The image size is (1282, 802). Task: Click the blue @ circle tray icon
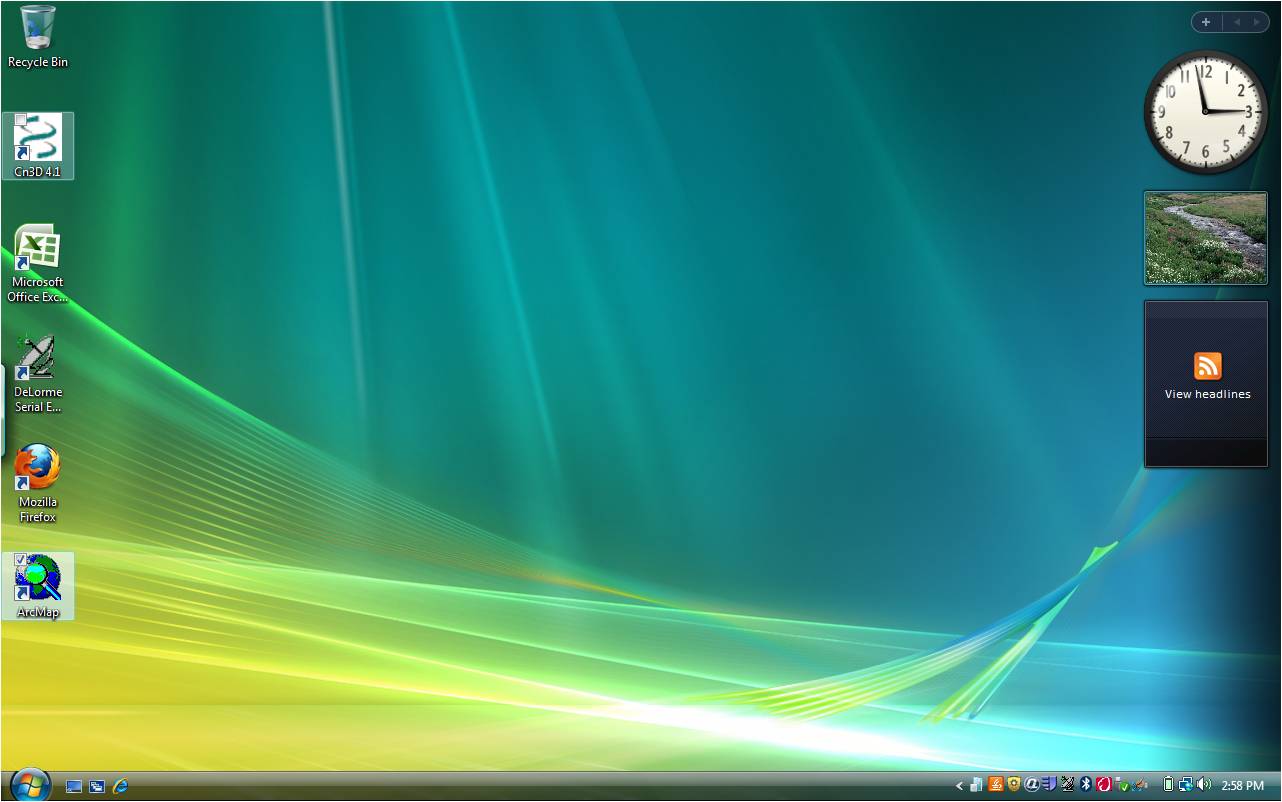point(1032,785)
